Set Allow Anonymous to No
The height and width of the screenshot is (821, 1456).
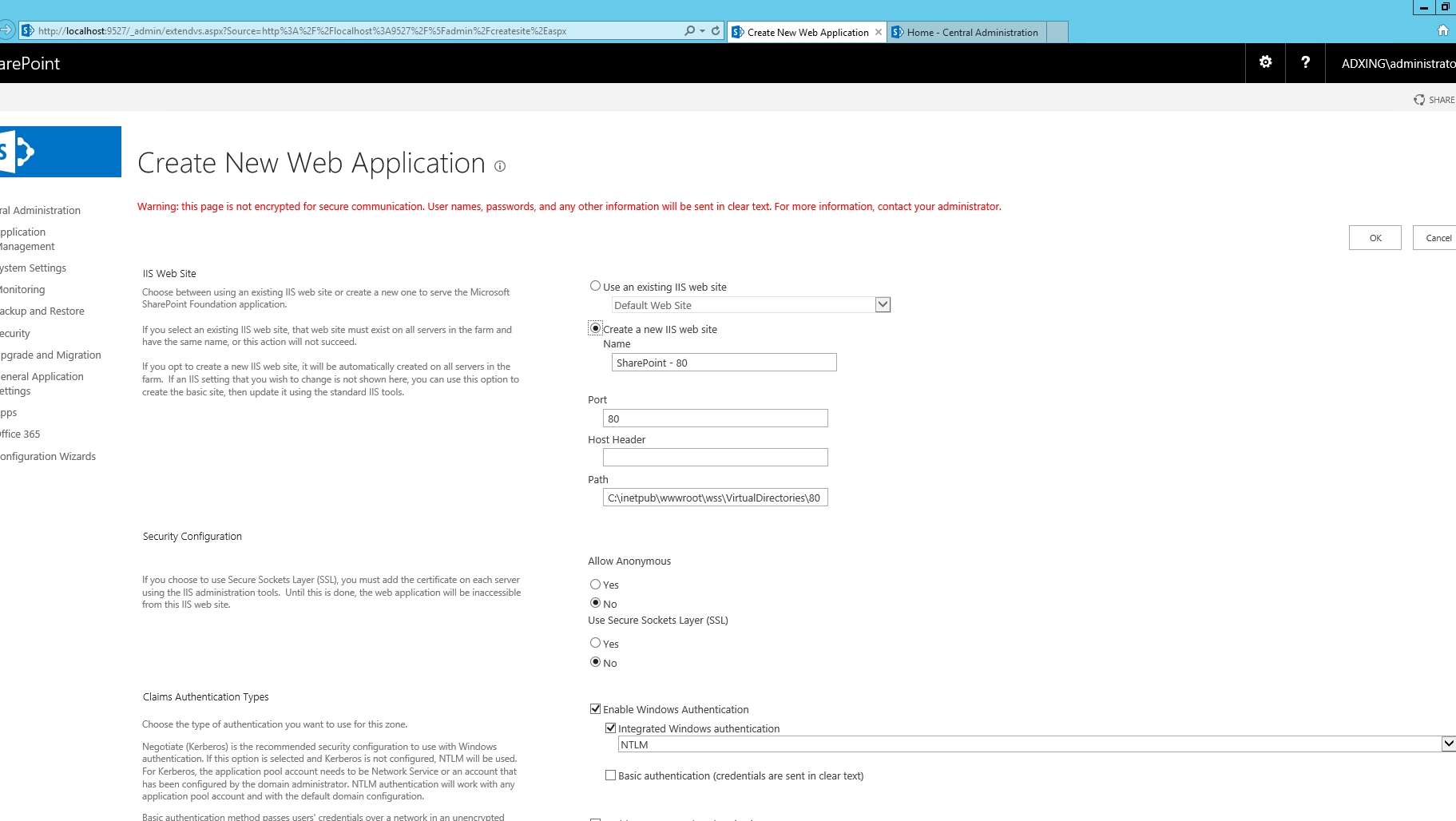595,603
